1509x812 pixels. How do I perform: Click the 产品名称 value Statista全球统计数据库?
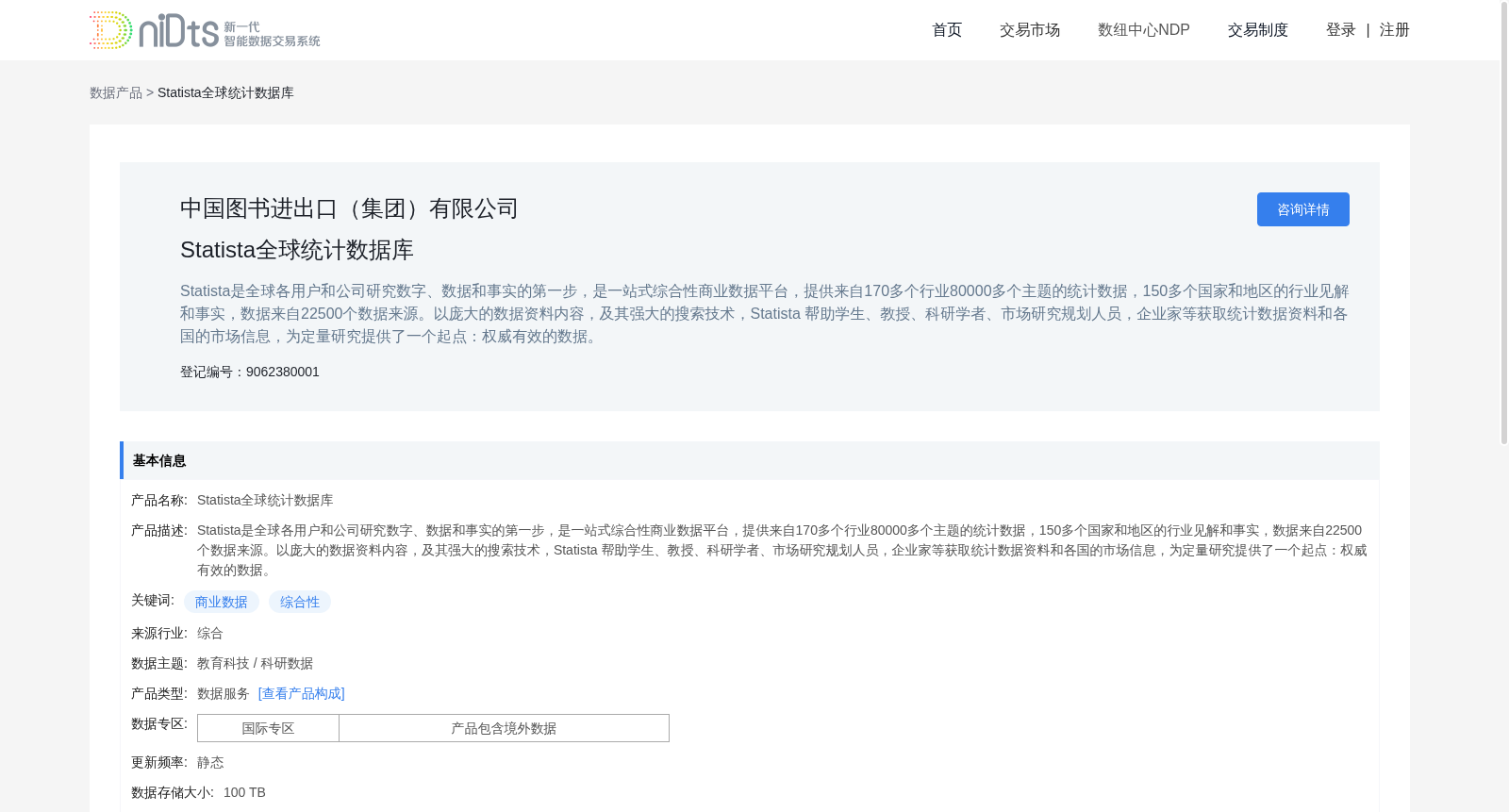[x=265, y=500]
